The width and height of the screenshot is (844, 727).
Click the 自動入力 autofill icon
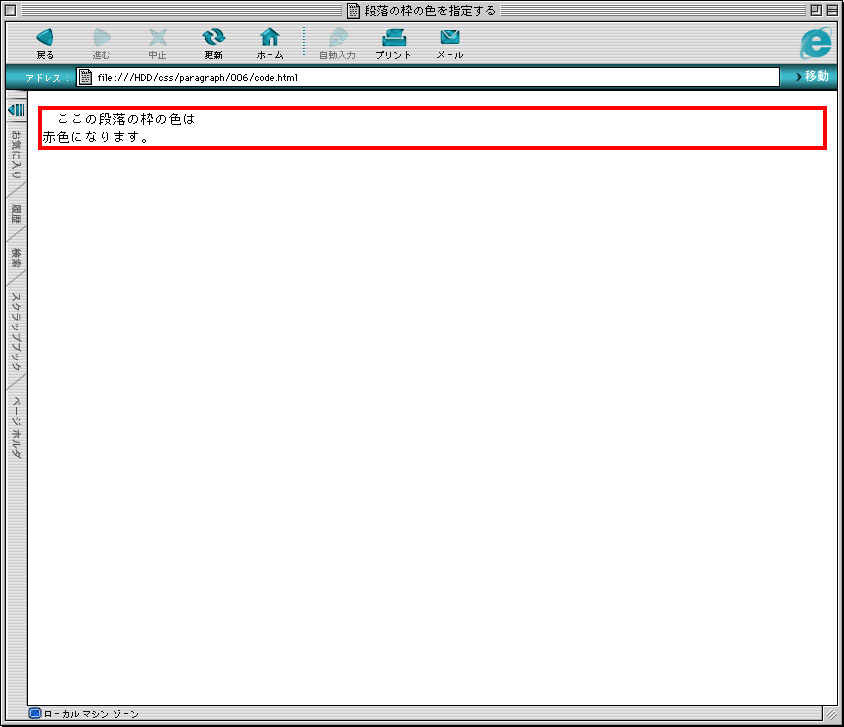337,43
